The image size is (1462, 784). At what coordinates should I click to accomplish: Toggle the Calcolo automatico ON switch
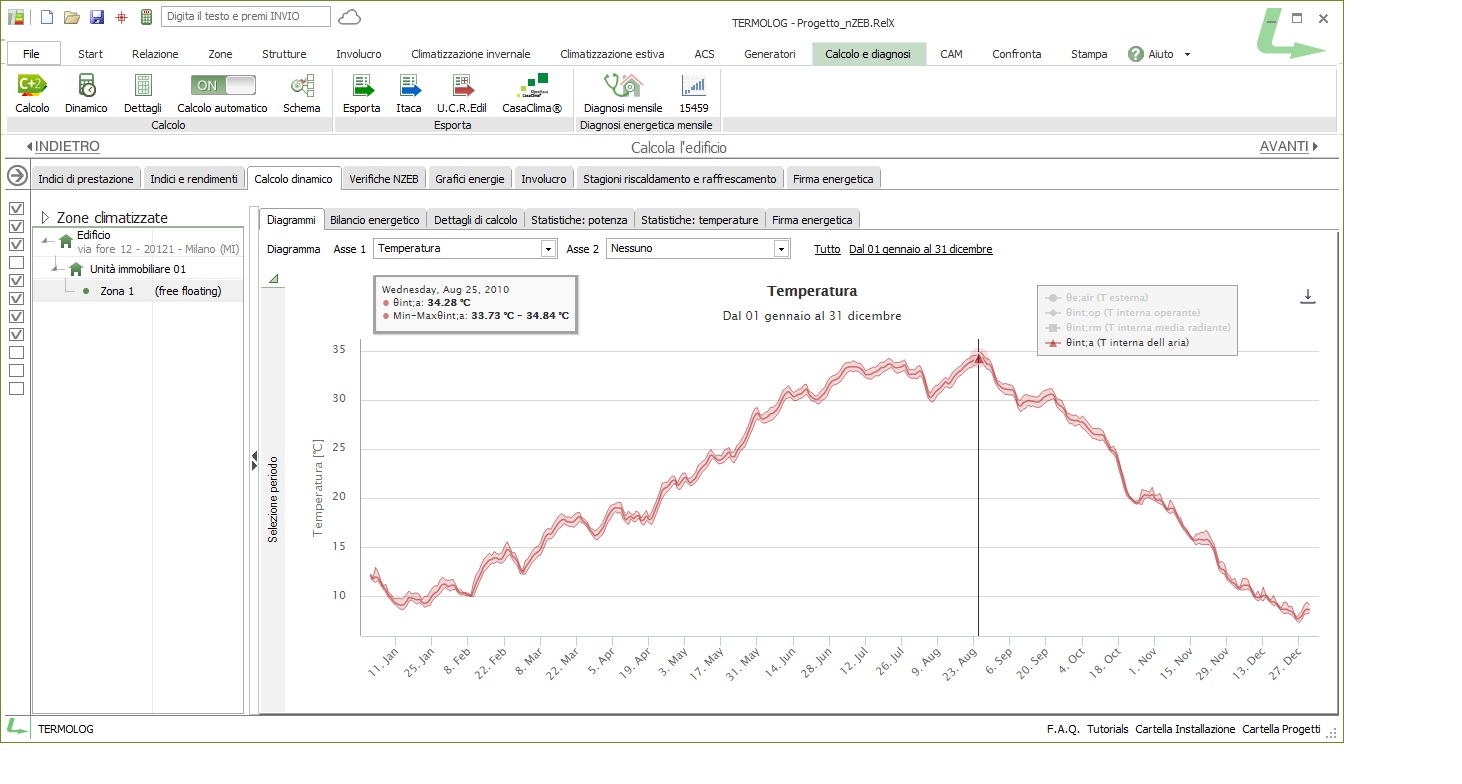pyautogui.click(x=223, y=85)
